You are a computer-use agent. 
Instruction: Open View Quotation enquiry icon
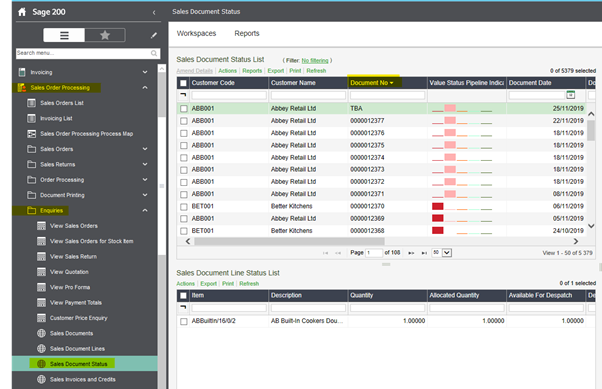coord(41,272)
